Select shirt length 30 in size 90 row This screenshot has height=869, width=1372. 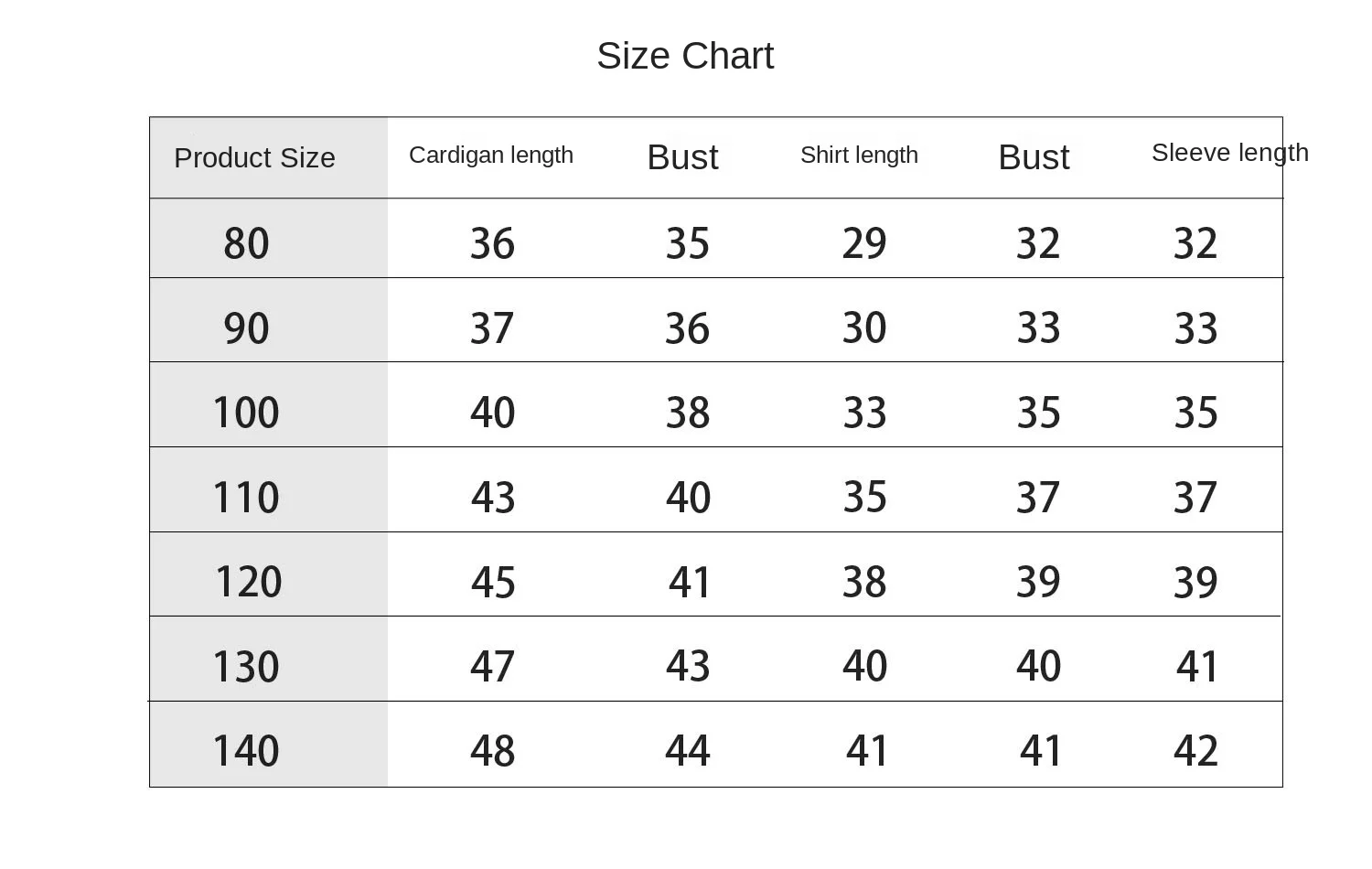[x=864, y=327]
